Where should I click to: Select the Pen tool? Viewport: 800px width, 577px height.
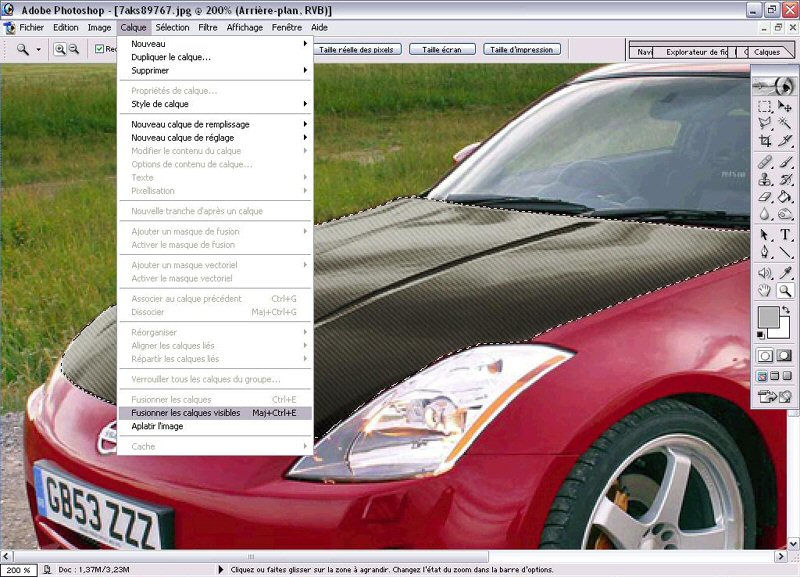tap(764, 252)
